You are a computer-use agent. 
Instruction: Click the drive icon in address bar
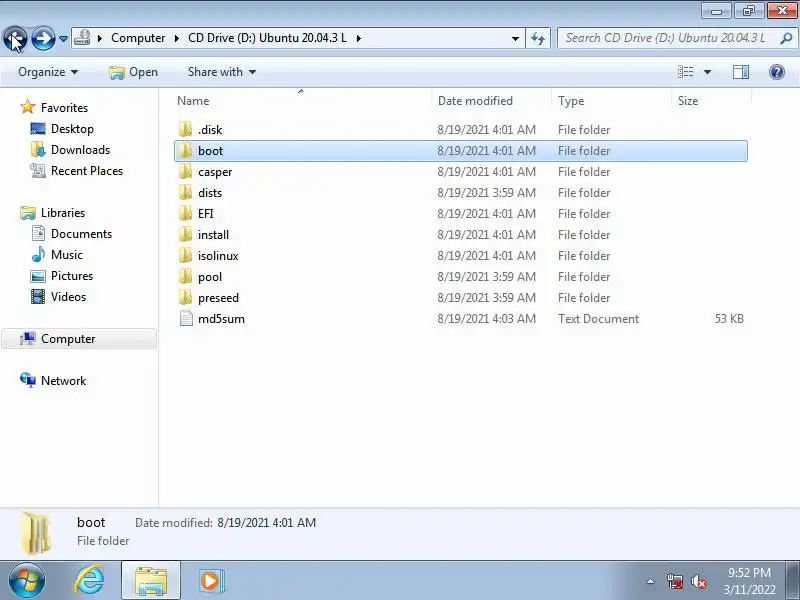(x=82, y=38)
